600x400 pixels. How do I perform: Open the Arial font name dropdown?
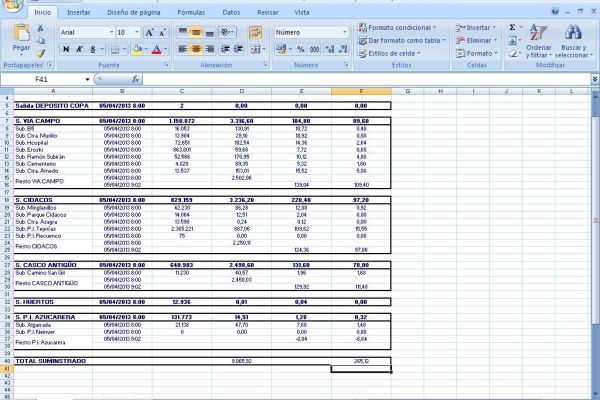pos(111,32)
